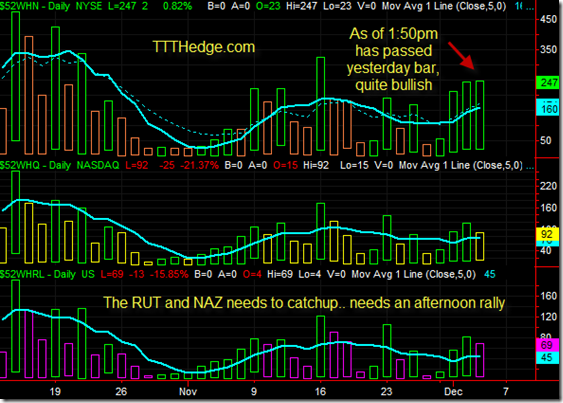Click the 120 axis label in bottom panel
Screen dimensions: 563x403
tap(548, 317)
